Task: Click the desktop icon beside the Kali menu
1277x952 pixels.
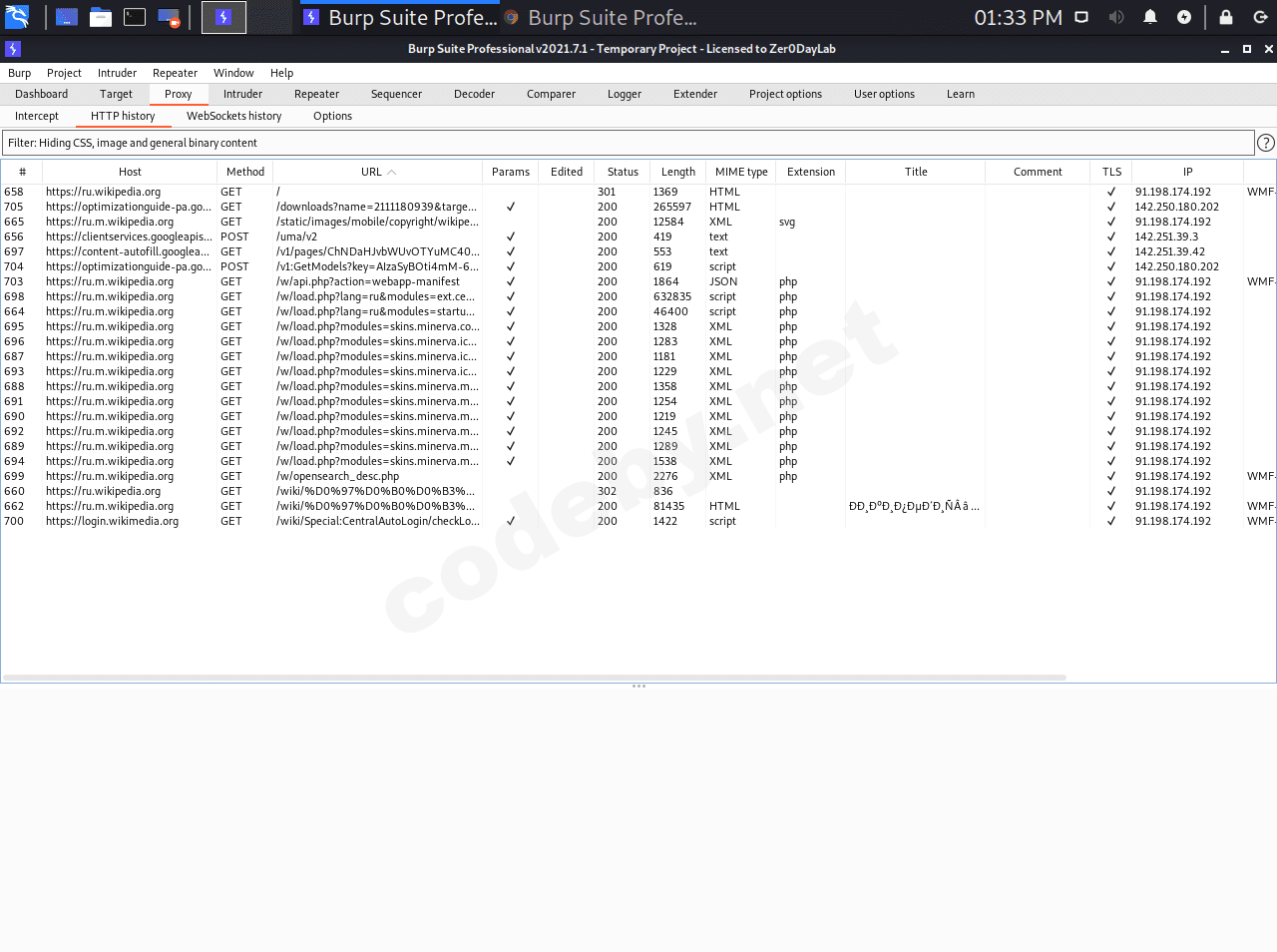Action: coord(67,17)
